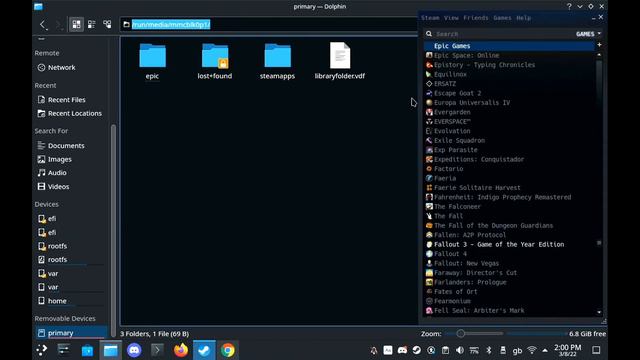This screenshot has width=640, height=360.
Task: Select Fallout: New Vegas
Action: [466, 263]
